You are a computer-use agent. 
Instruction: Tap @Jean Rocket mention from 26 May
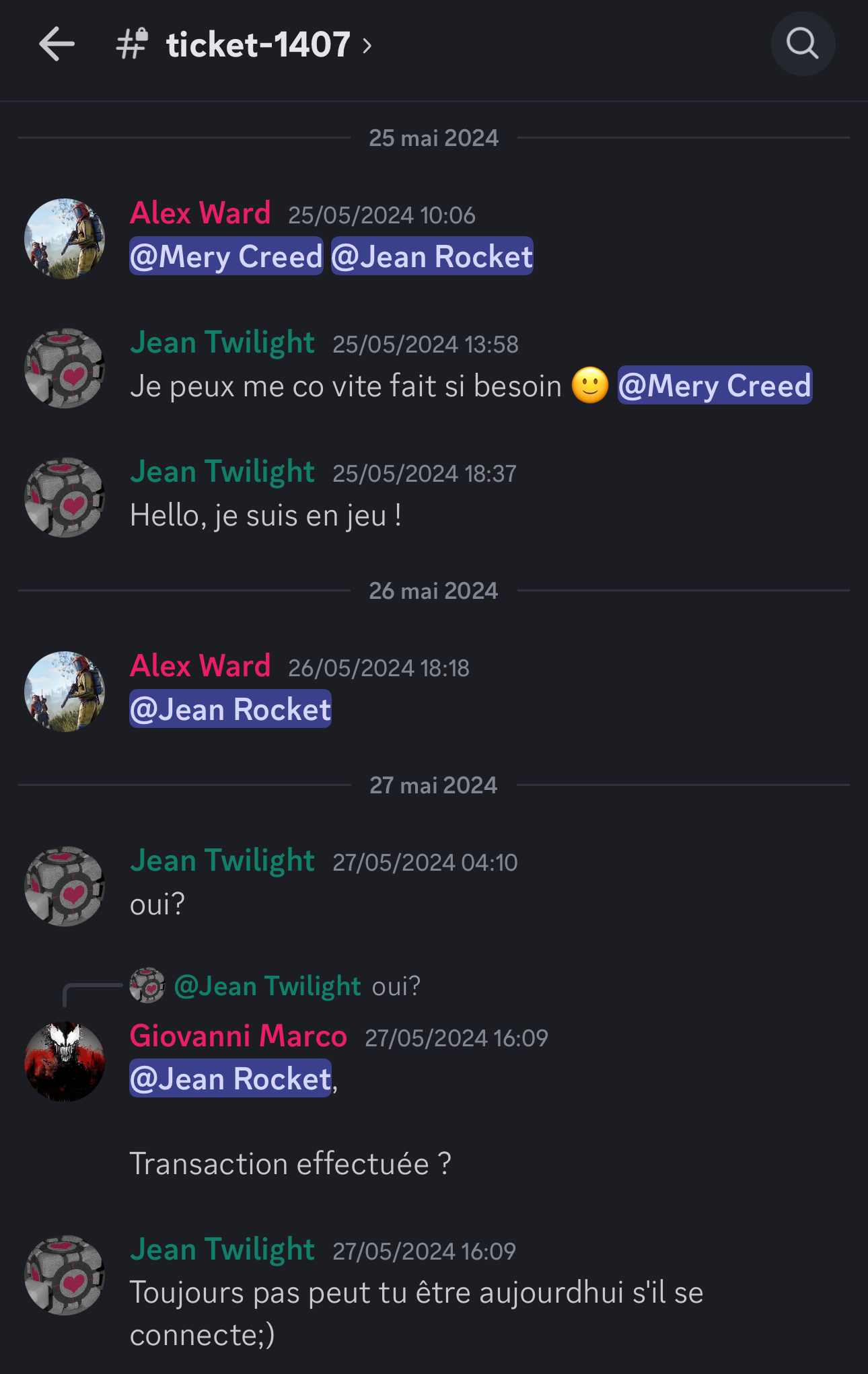point(230,709)
